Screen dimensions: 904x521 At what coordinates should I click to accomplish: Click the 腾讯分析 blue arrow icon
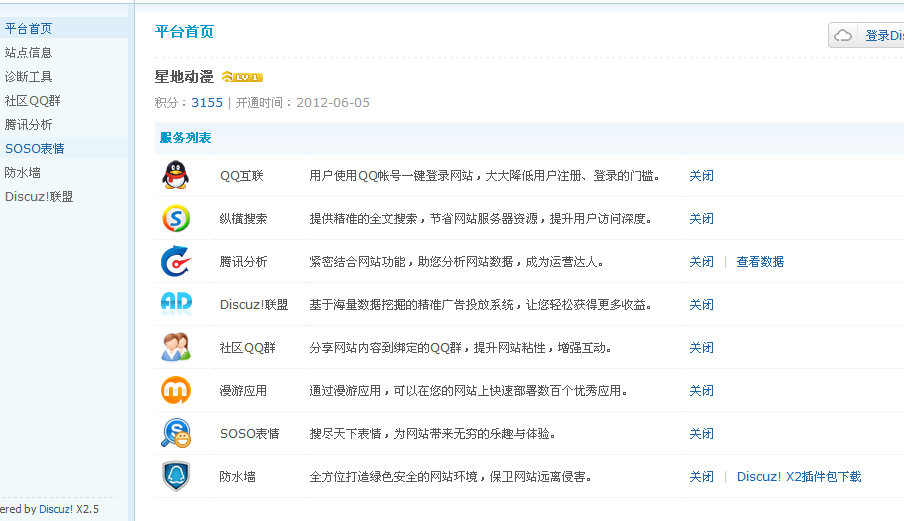(x=175, y=261)
